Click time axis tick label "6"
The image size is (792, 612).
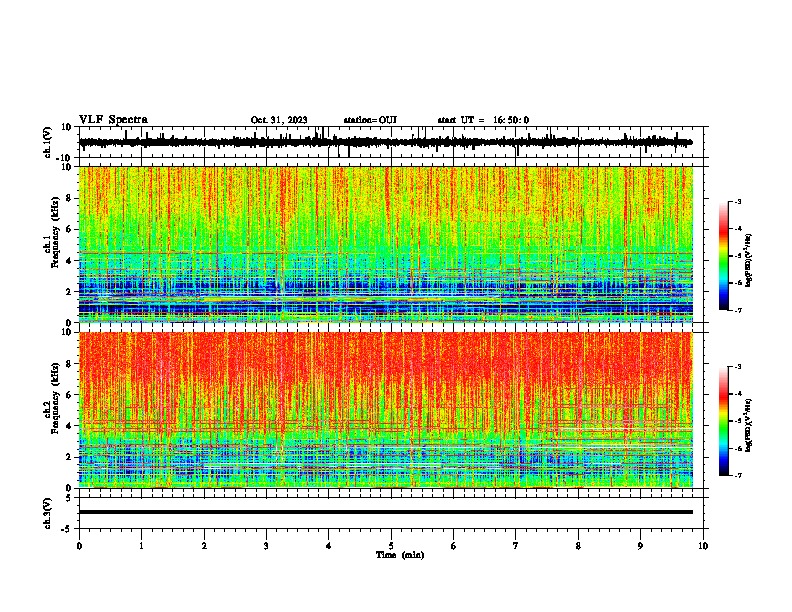coord(454,546)
